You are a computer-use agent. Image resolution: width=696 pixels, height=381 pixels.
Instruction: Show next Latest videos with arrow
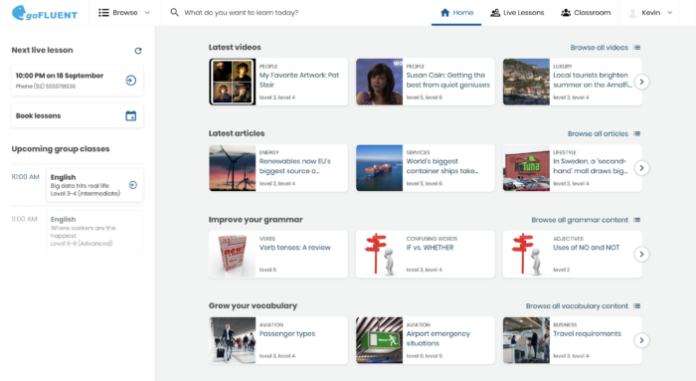tap(641, 82)
